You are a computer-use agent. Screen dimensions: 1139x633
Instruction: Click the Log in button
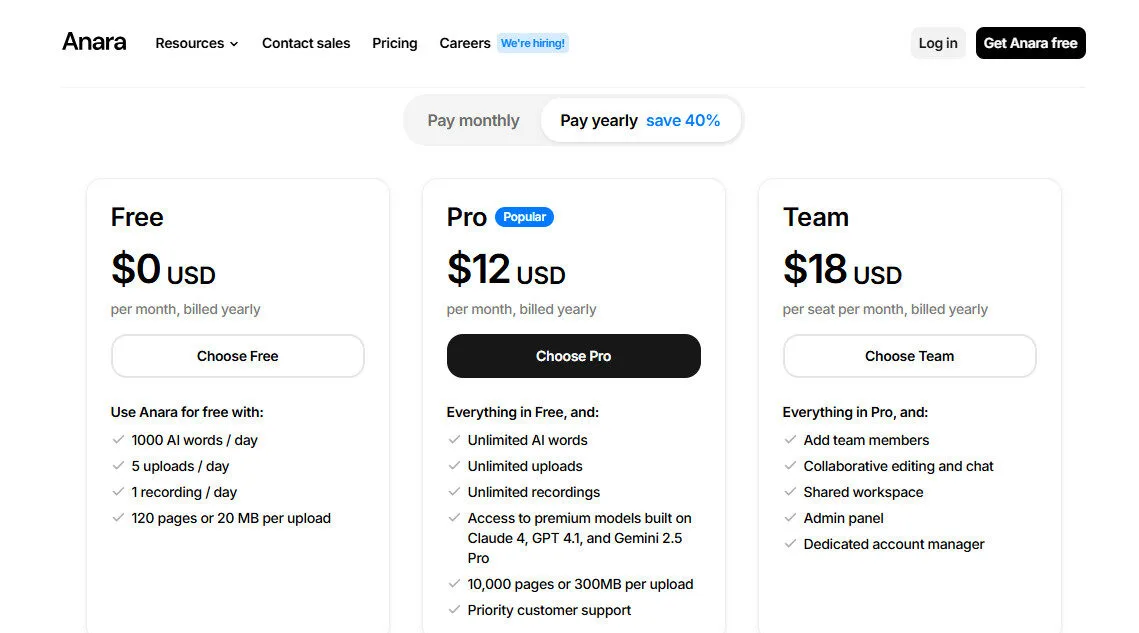pos(937,43)
